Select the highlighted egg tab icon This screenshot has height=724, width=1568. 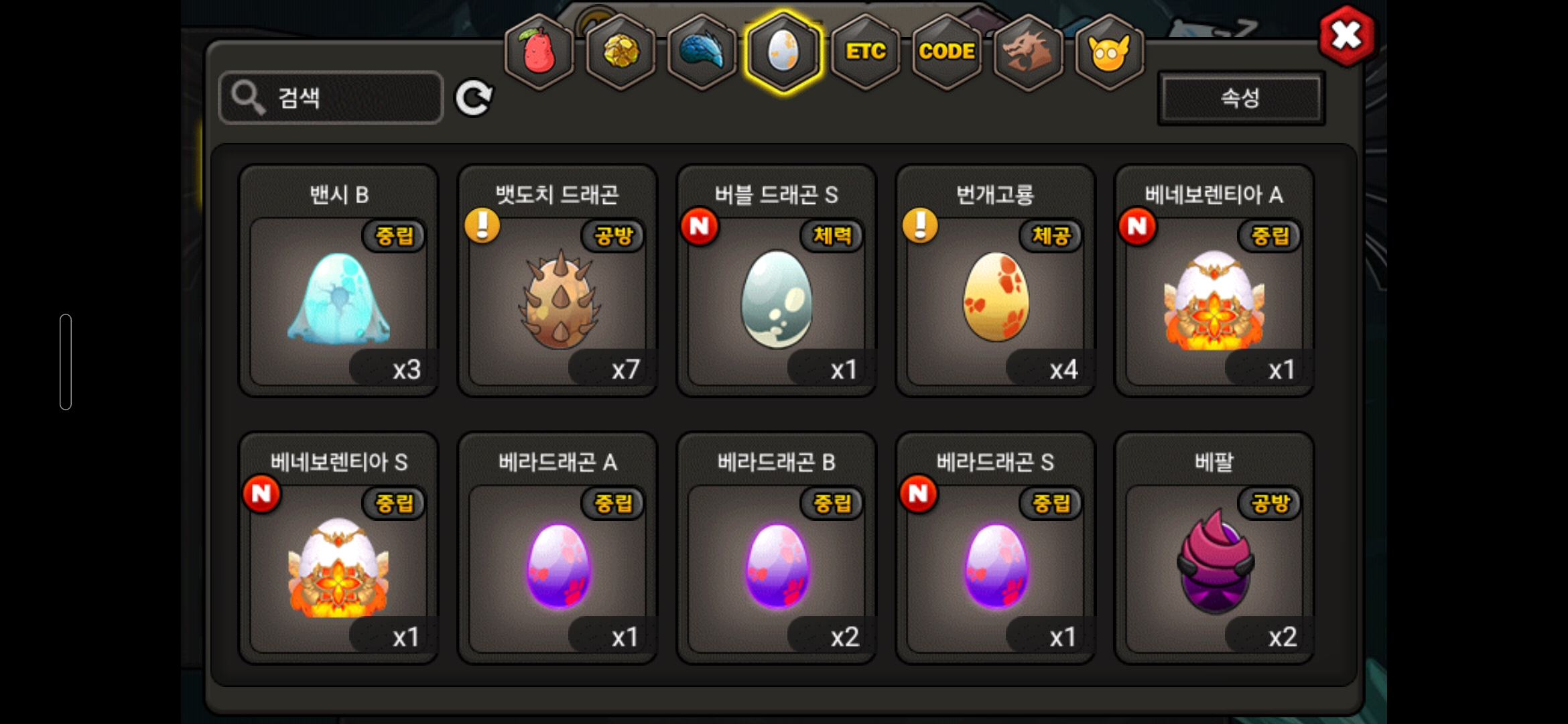tap(783, 52)
